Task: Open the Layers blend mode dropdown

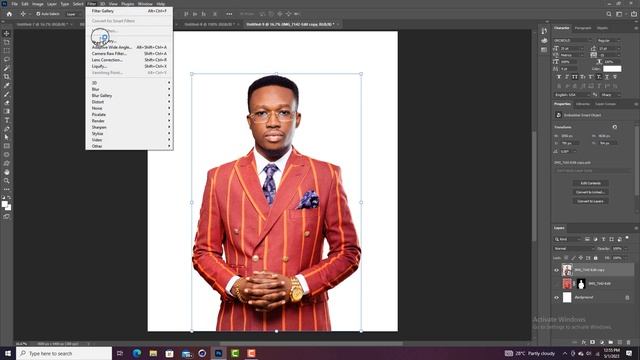Action: 574,248
